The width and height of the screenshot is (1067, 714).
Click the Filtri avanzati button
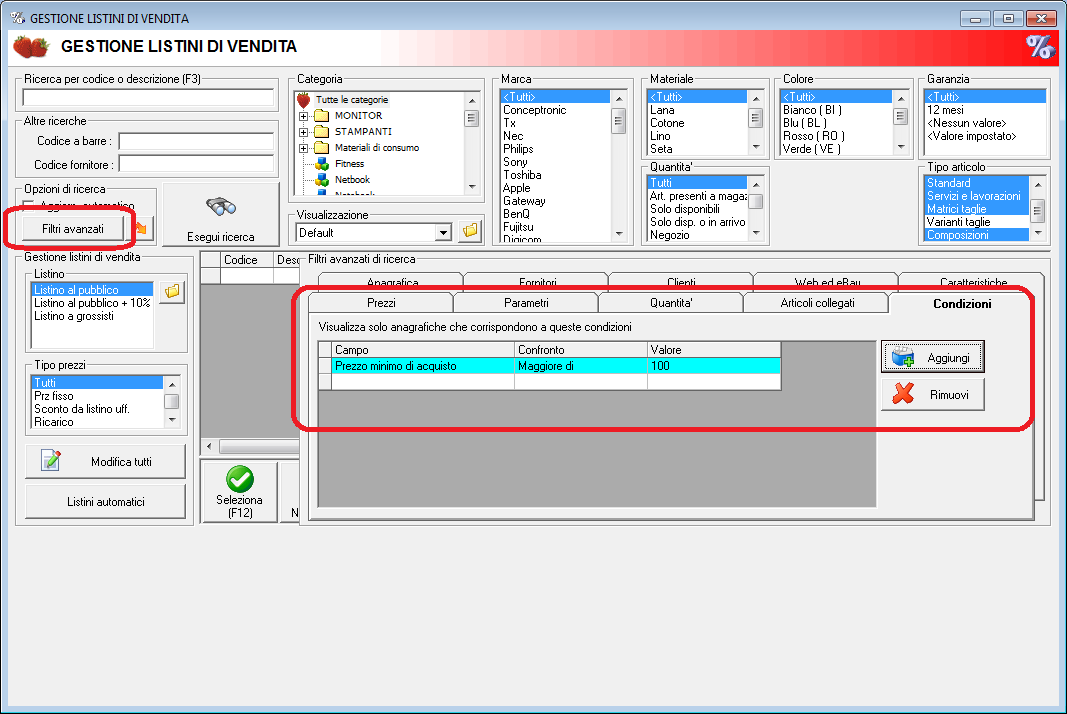(73, 229)
